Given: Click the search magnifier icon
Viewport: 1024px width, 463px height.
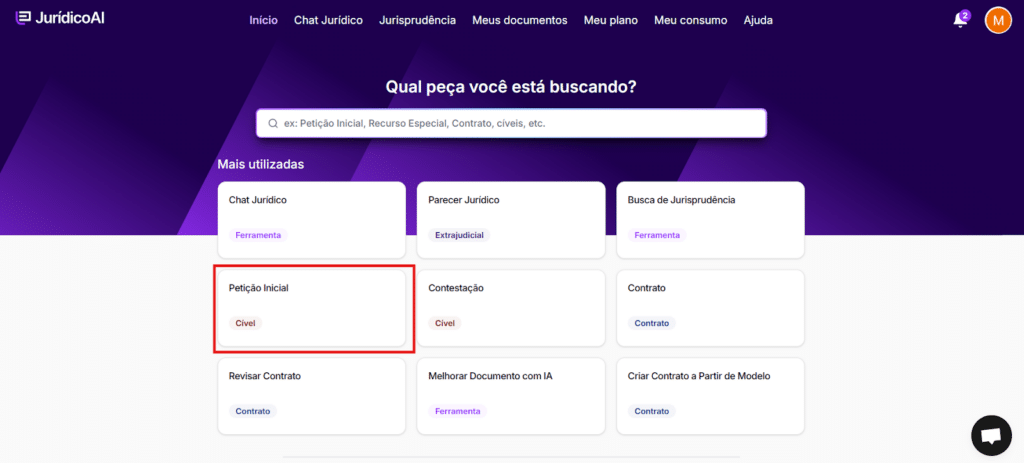Looking at the screenshot, I should 273,123.
